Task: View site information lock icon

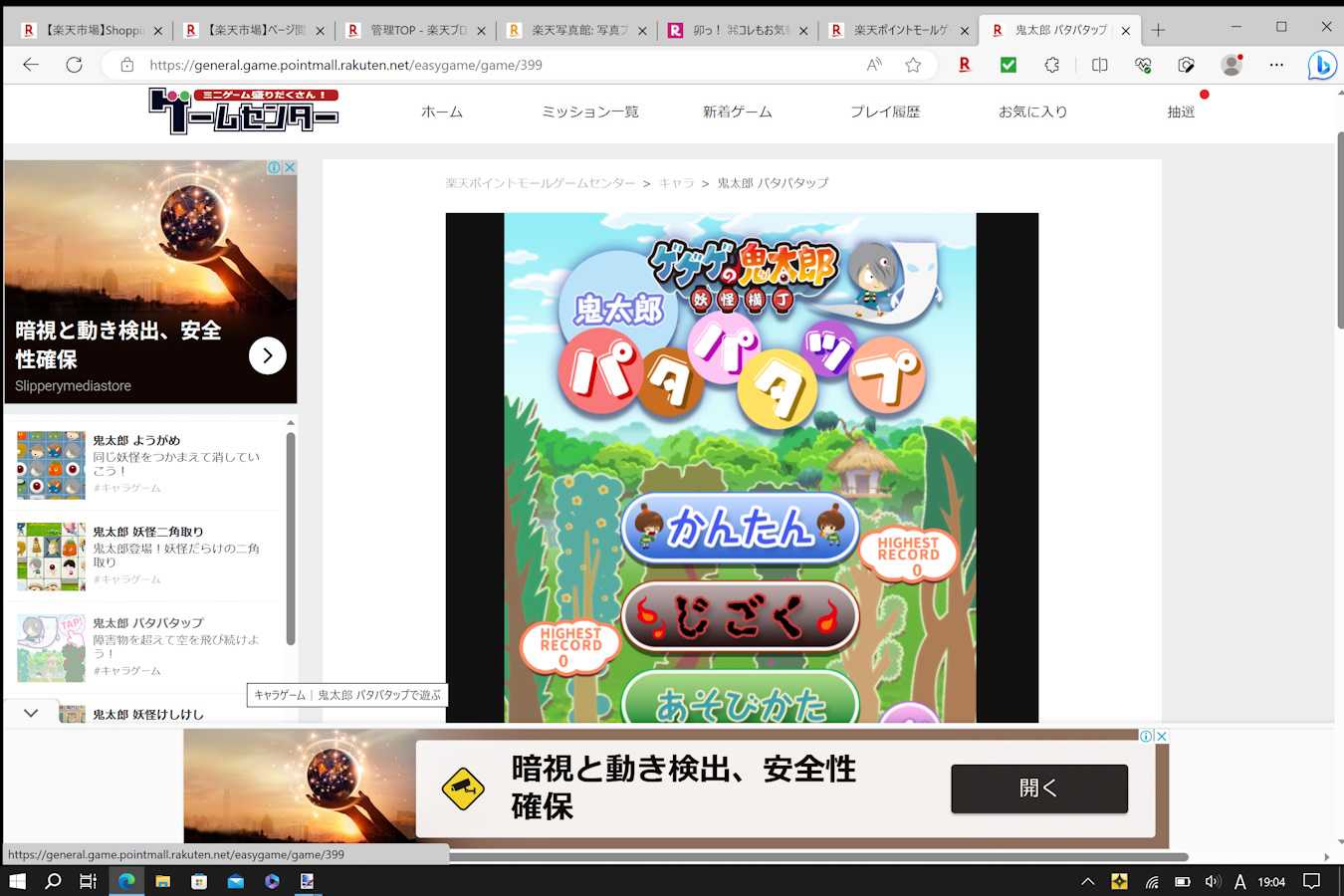Action: (126, 65)
